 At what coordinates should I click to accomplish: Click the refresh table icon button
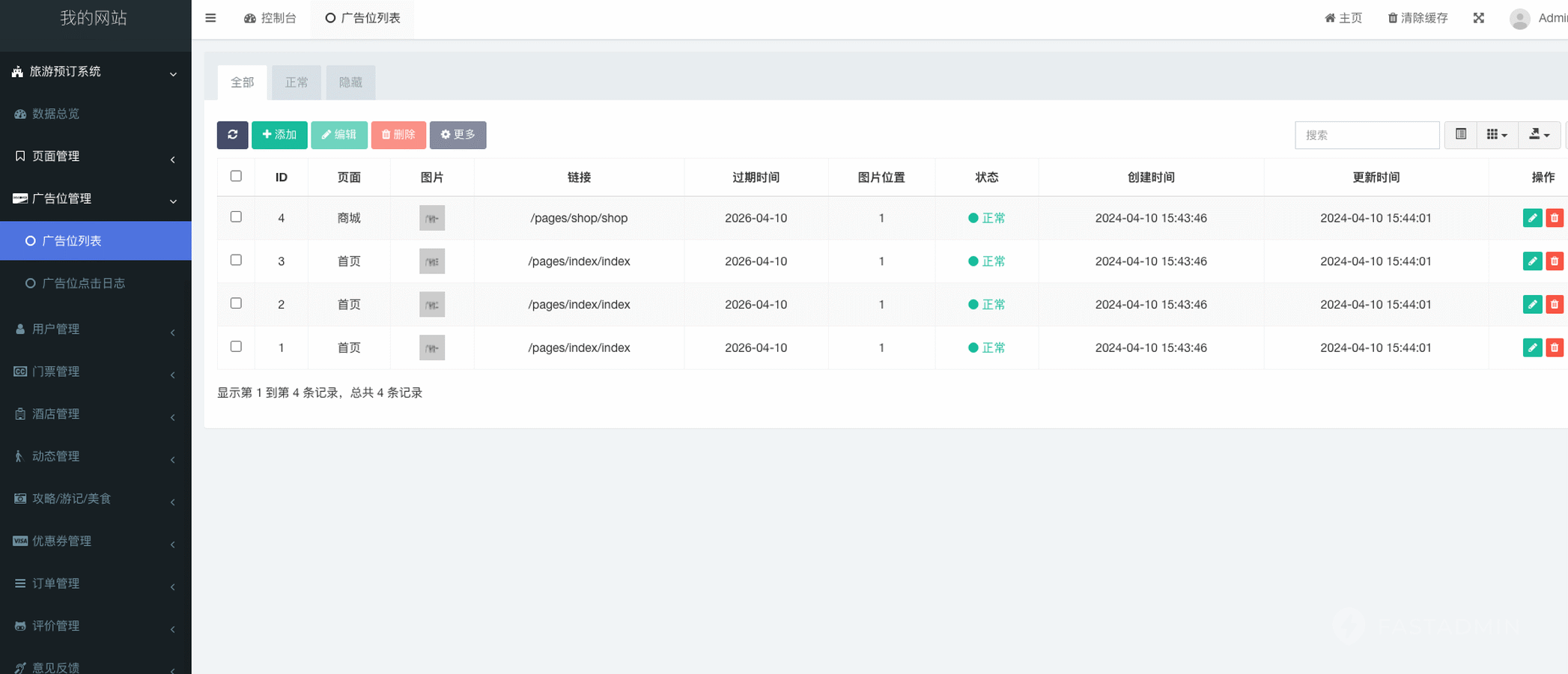point(232,135)
